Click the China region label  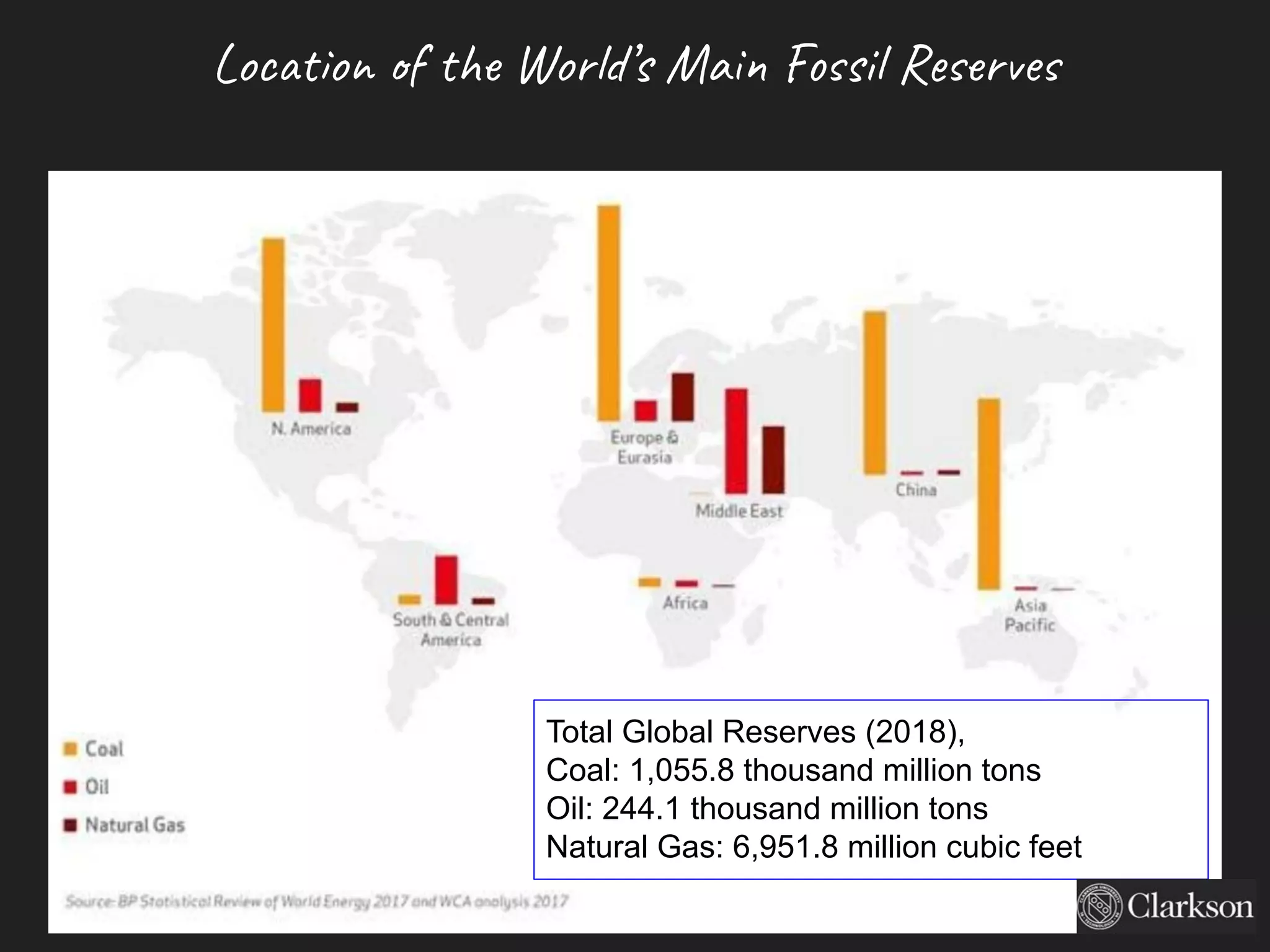coord(916,490)
